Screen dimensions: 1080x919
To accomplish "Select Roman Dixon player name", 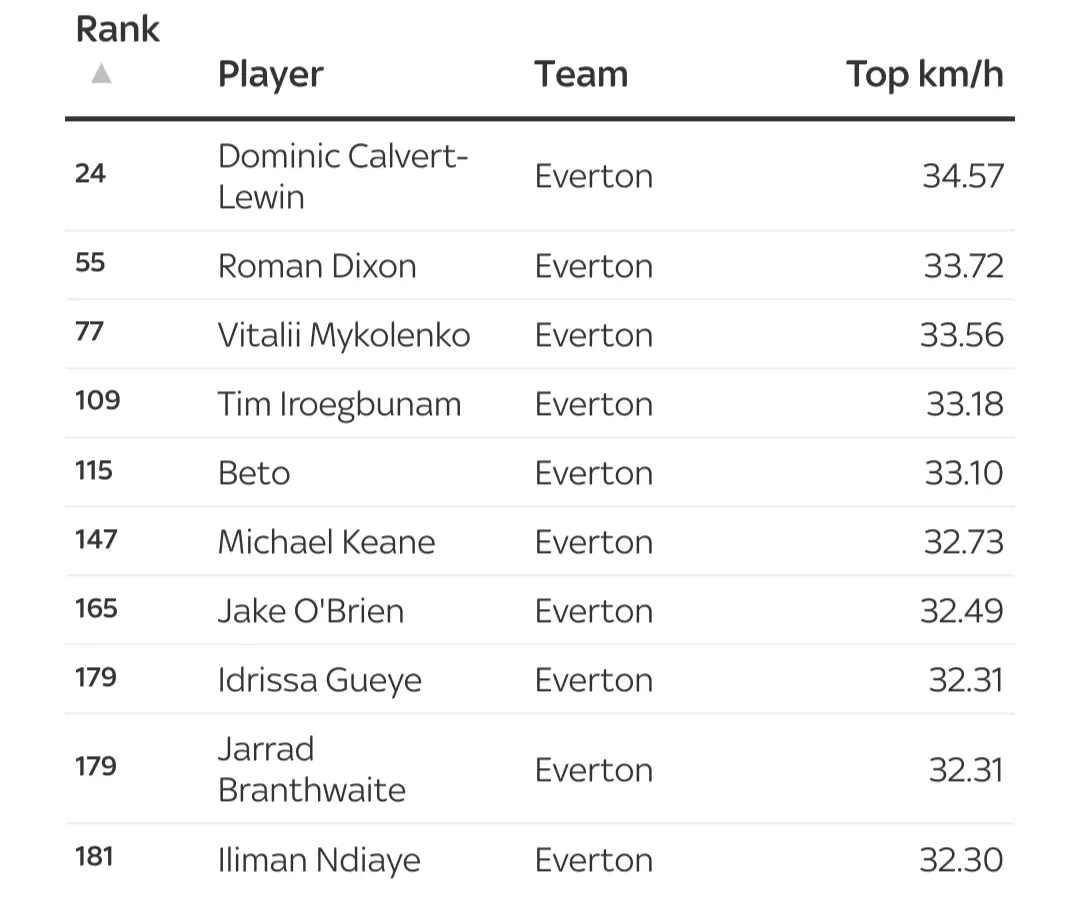I will tap(317, 266).
